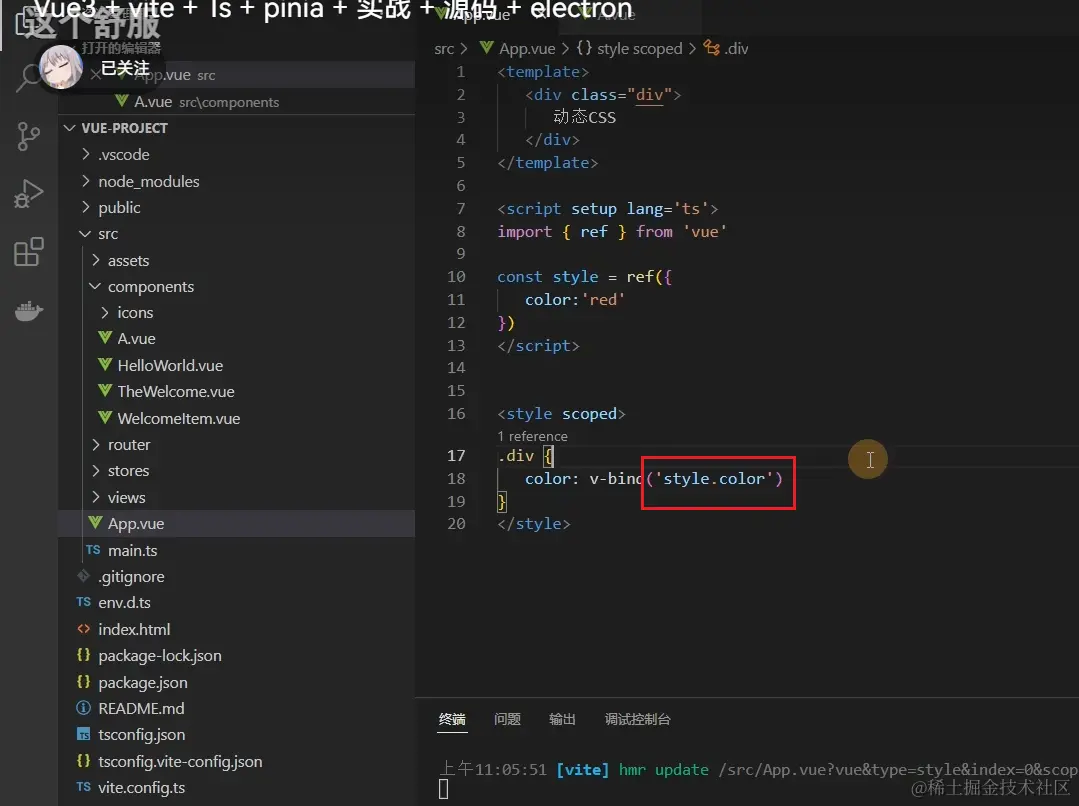Screen dimensions: 1079x806
Task: Click braces icon beside package.json
Action: [83, 681]
